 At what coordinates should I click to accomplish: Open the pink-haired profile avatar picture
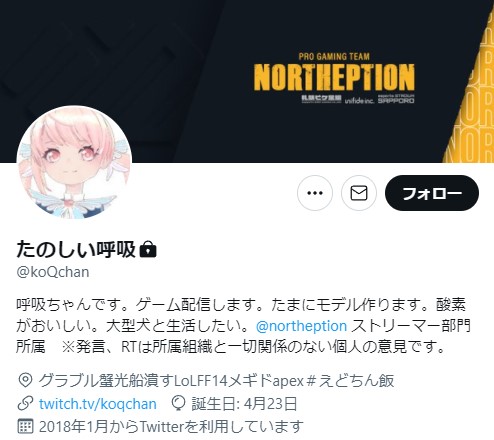[x=74, y=163]
